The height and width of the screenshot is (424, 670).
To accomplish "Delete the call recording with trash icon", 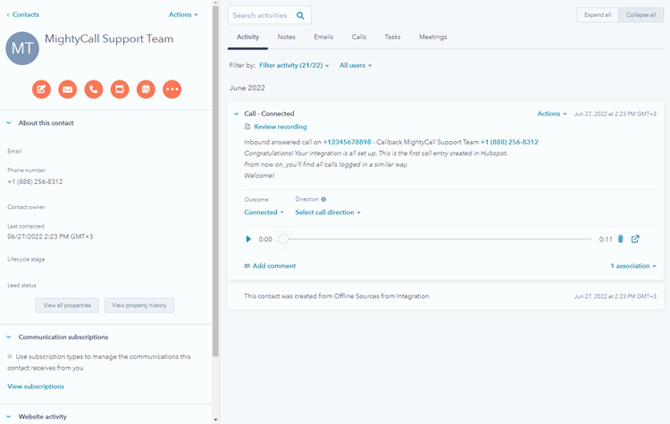I will (x=620, y=239).
